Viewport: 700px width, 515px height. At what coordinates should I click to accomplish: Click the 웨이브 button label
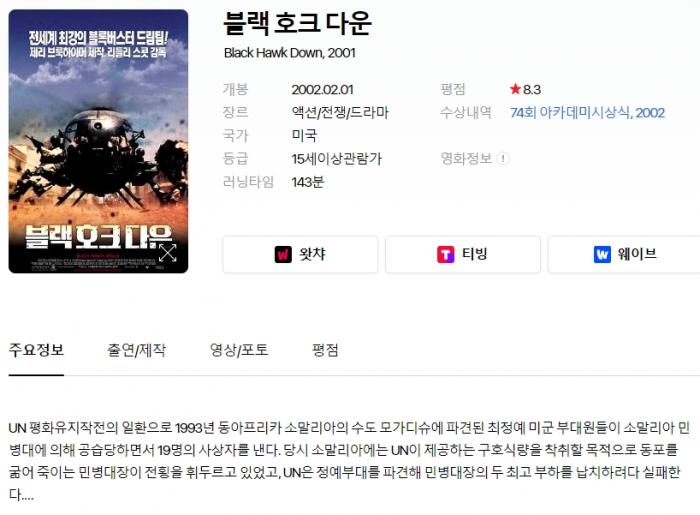pyautogui.click(x=637, y=254)
